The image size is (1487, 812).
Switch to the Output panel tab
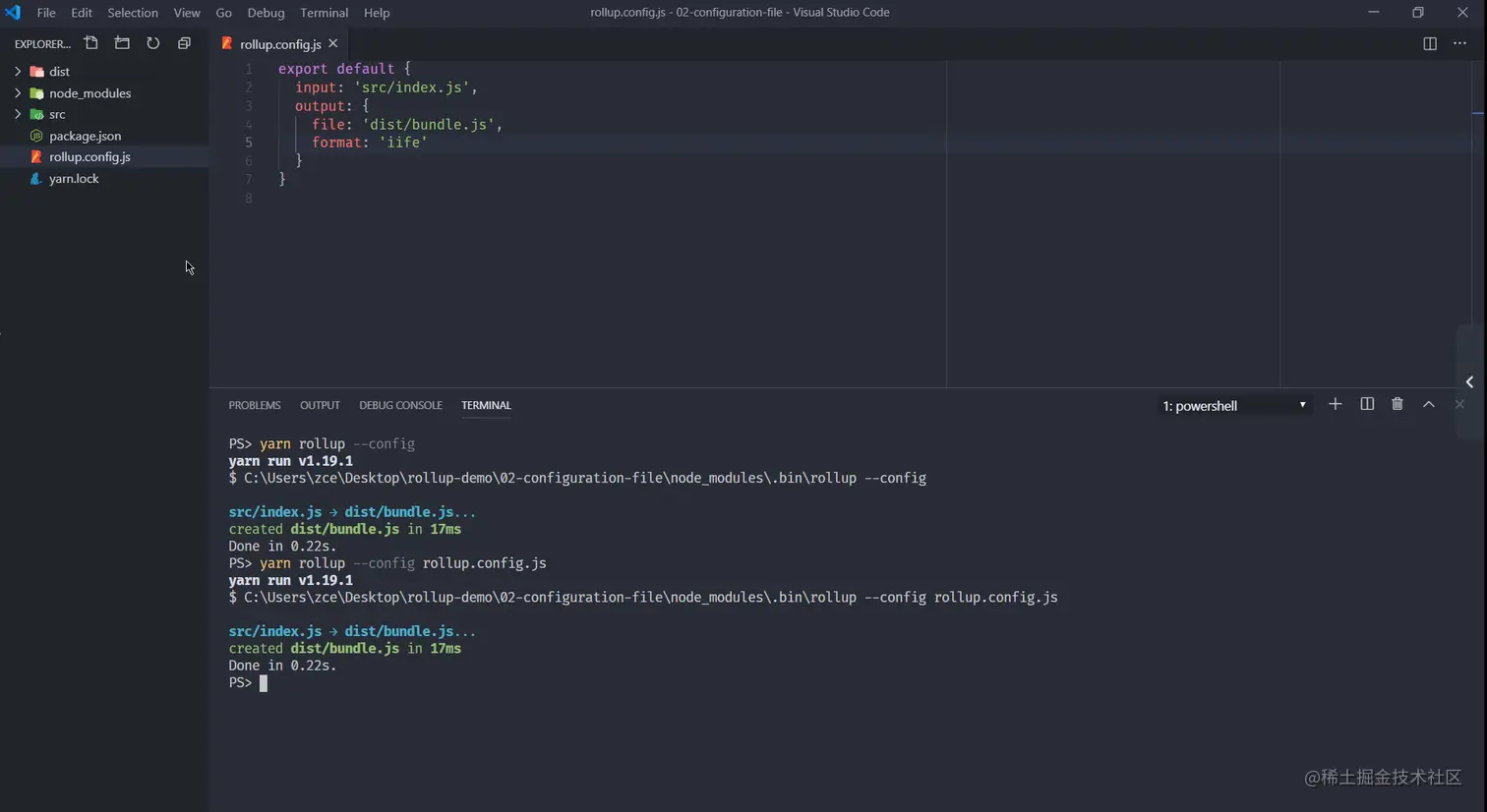click(320, 405)
